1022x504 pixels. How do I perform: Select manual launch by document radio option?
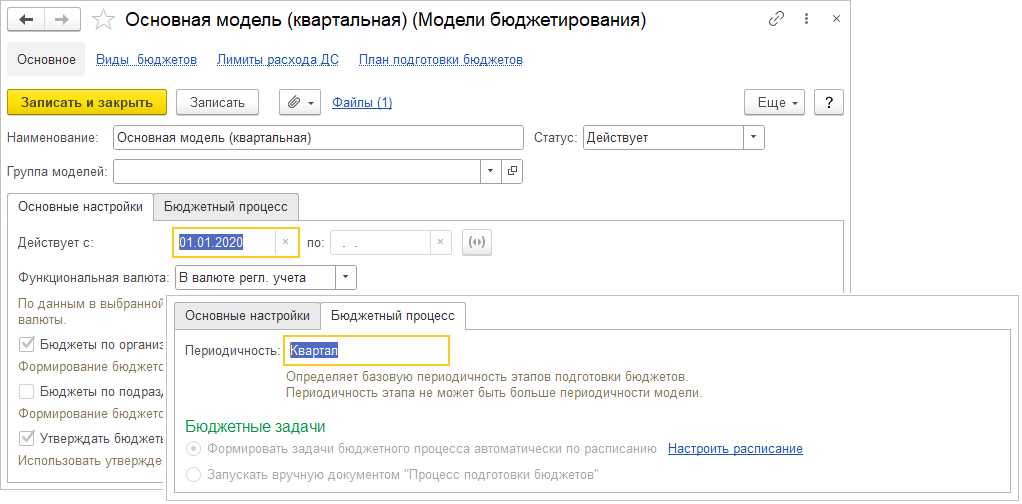coord(194,474)
